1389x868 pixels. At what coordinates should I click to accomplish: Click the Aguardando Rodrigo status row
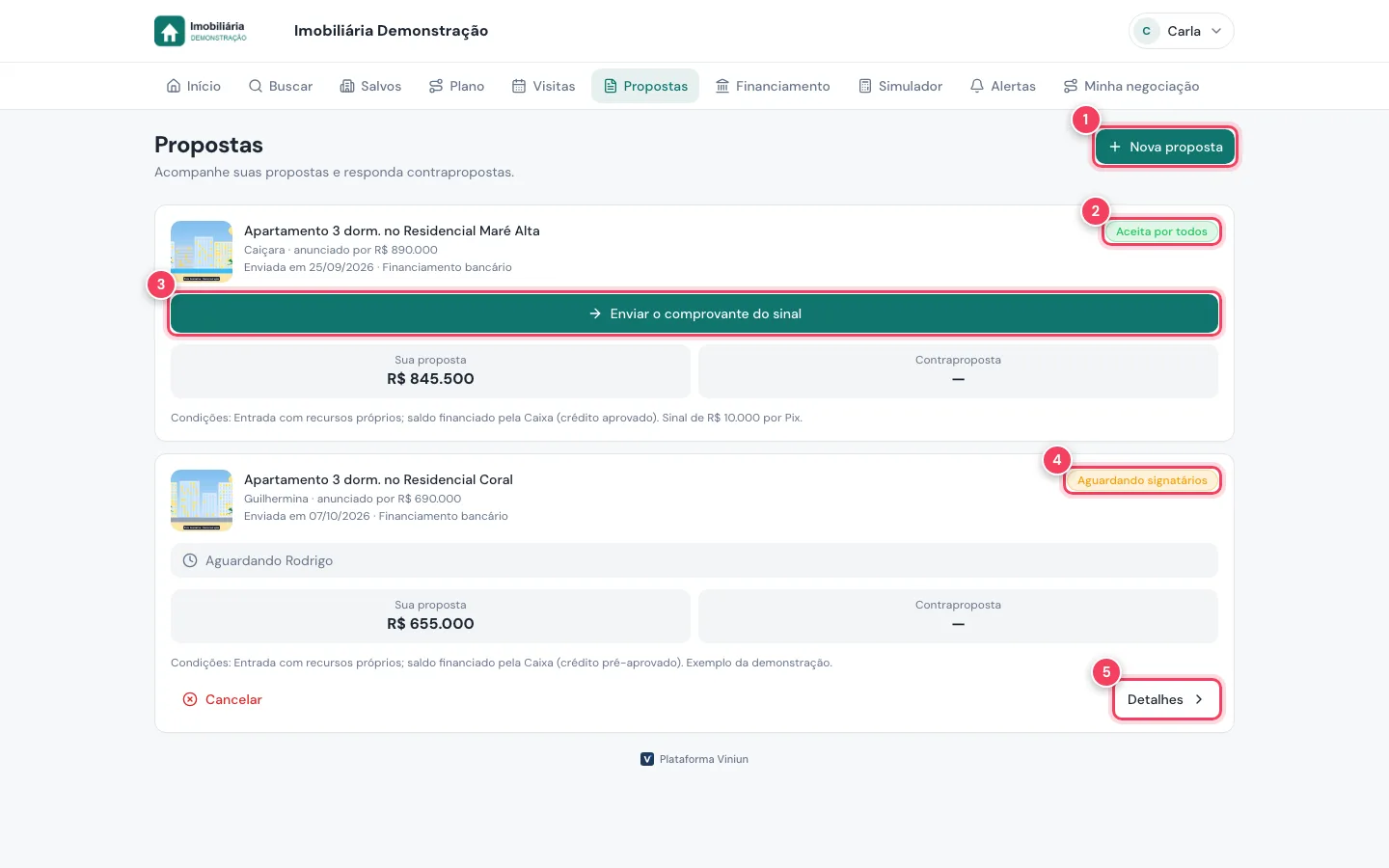tap(694, 560)
